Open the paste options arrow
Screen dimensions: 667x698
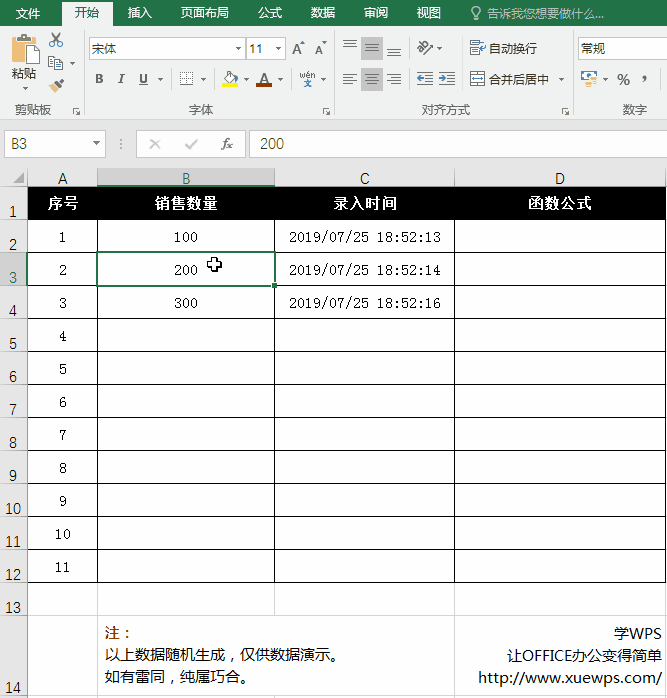(x=25, y=89)
